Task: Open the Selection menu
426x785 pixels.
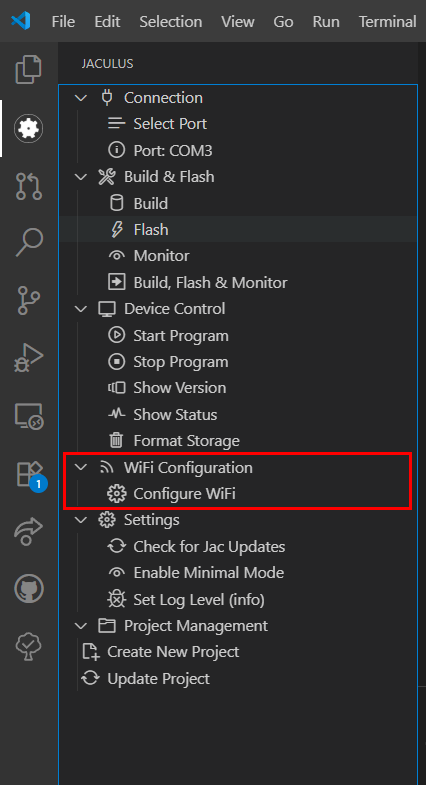Action: [171, 22]
